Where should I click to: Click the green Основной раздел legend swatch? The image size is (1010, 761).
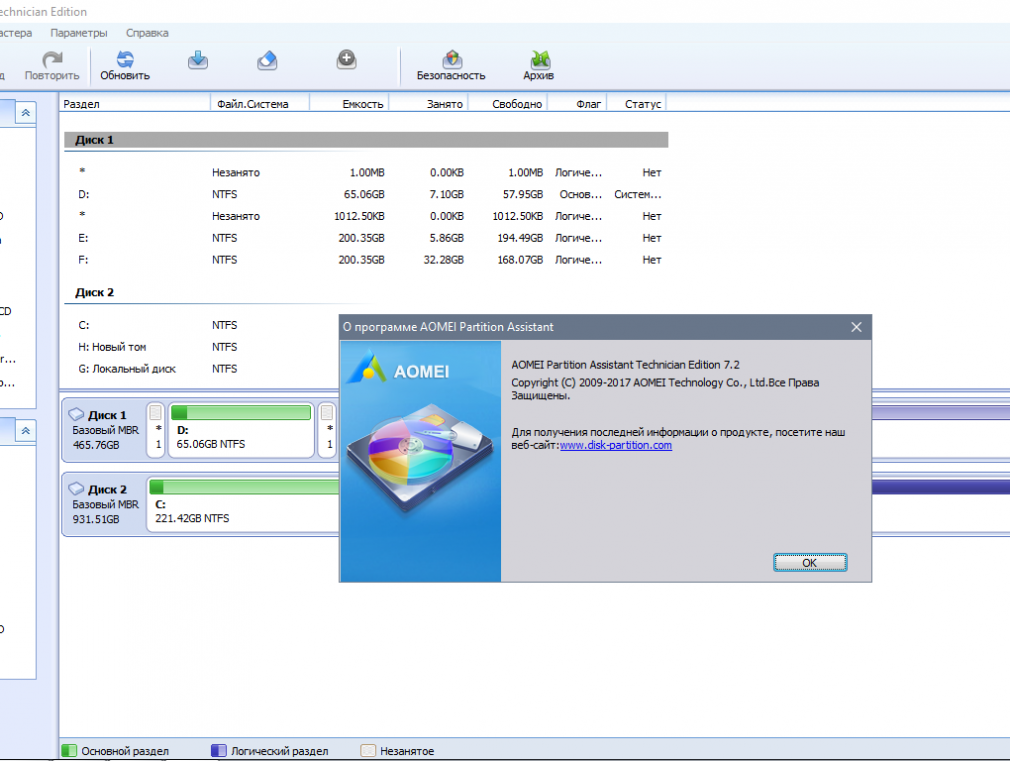pos(69,751)
